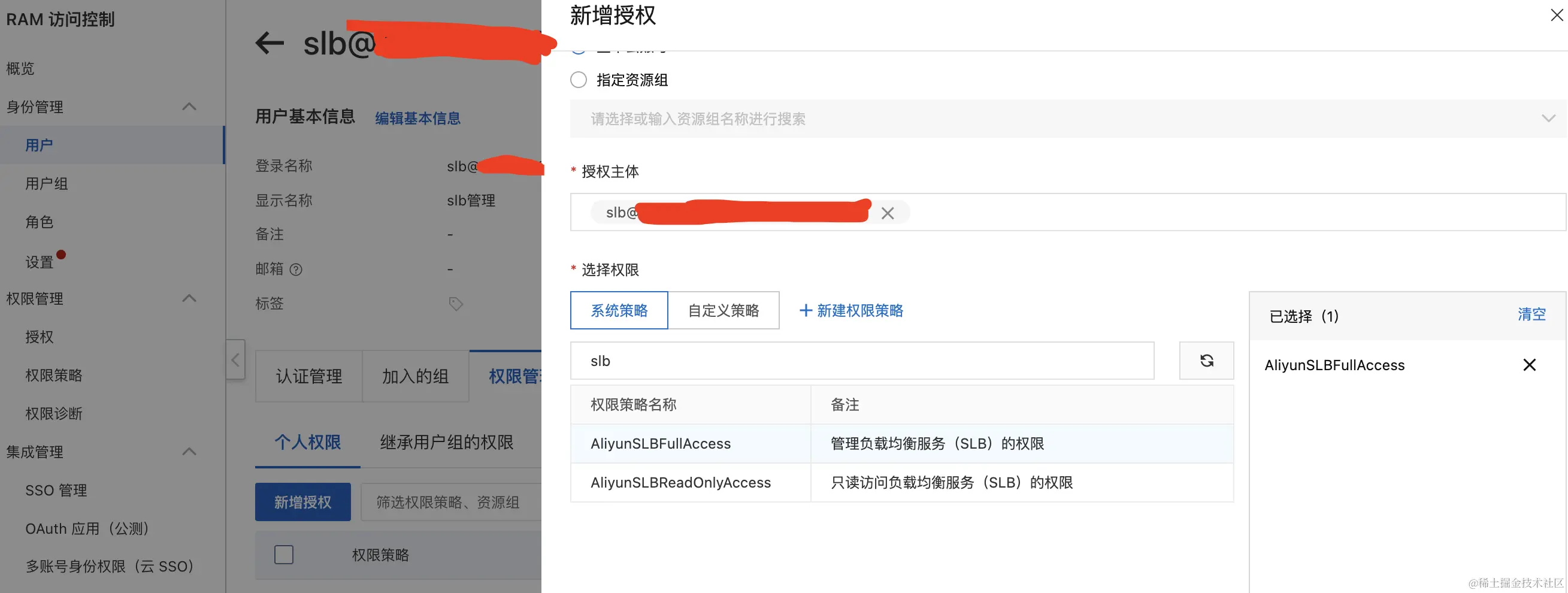The image size is (1568, 593).
Task: Close the 新增授权 panel
Action: (1557, 15)
